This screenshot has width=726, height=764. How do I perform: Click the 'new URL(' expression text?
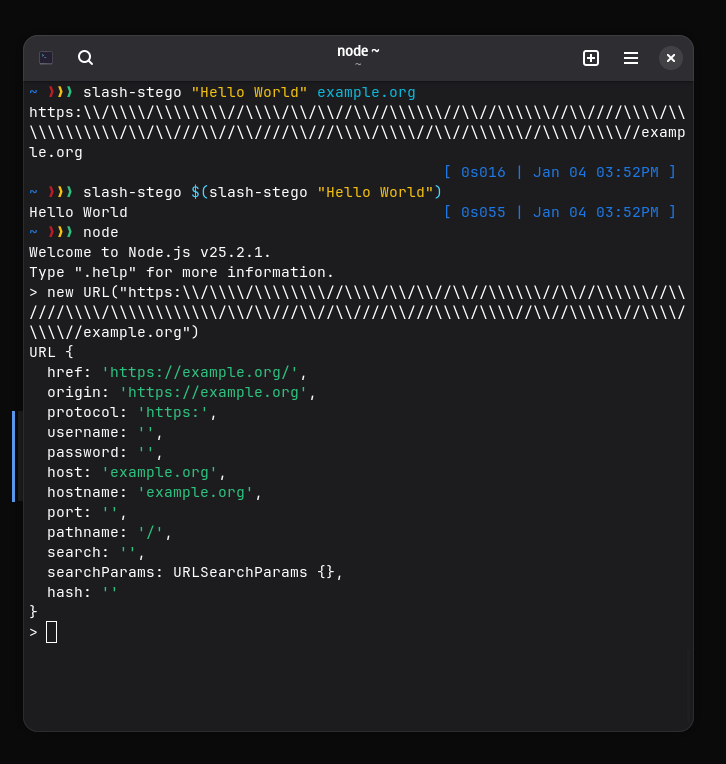(83, 292)
